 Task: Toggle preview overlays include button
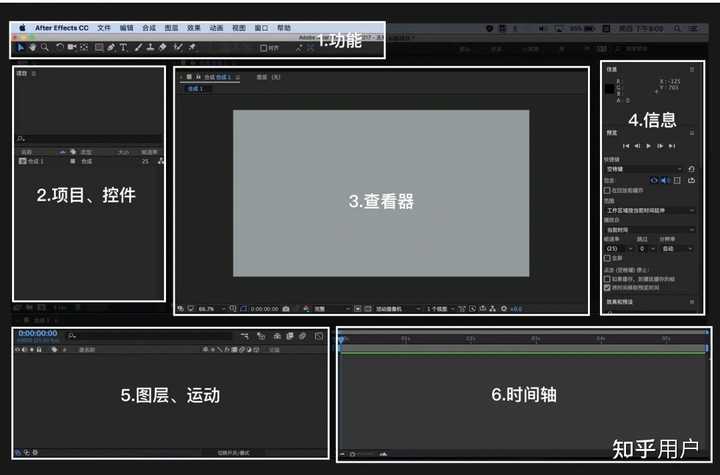tap(677, 181)
